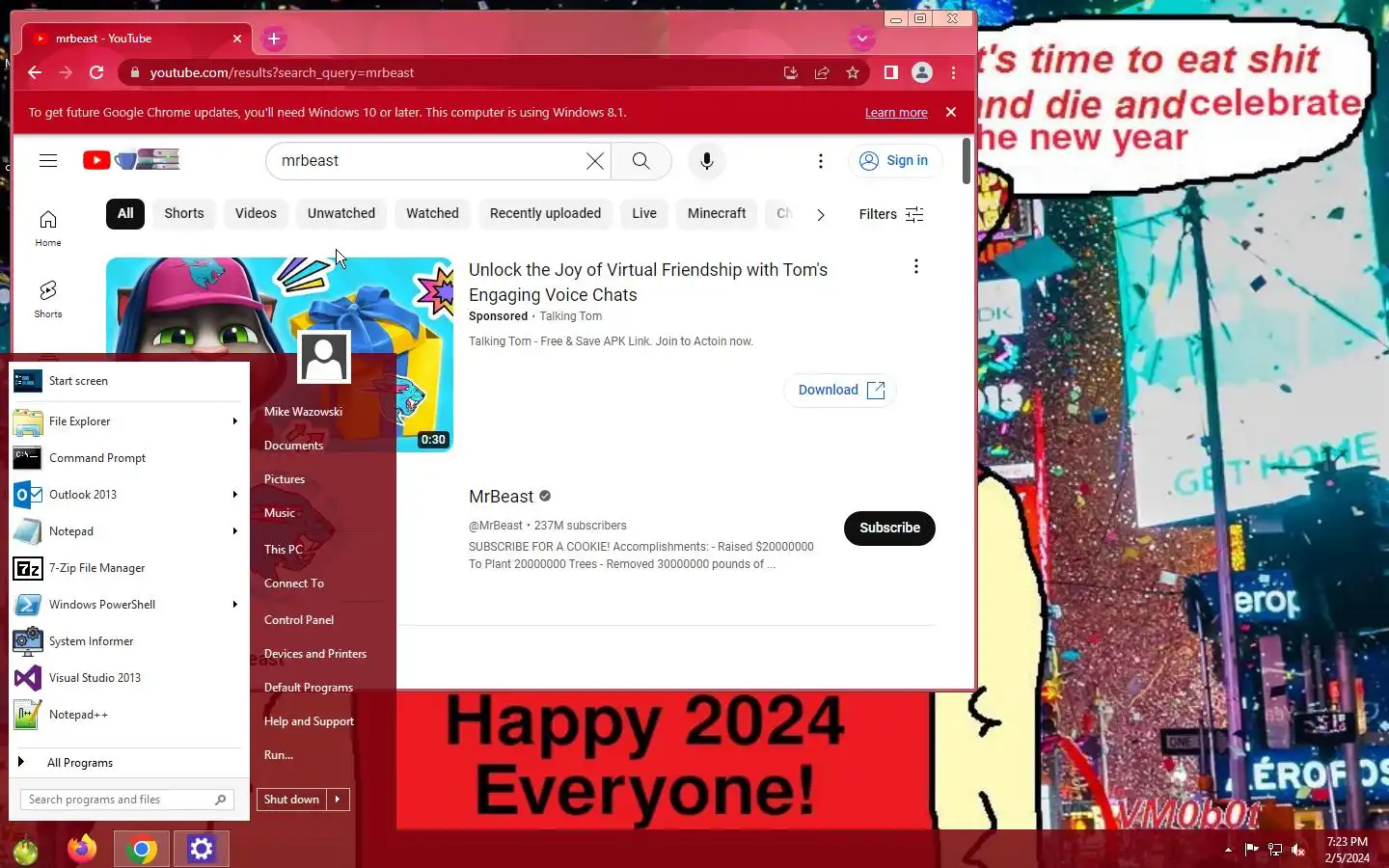Open a new Chrome tab
This screenshot has height=868, width=1389.
[x=274, y=39]
